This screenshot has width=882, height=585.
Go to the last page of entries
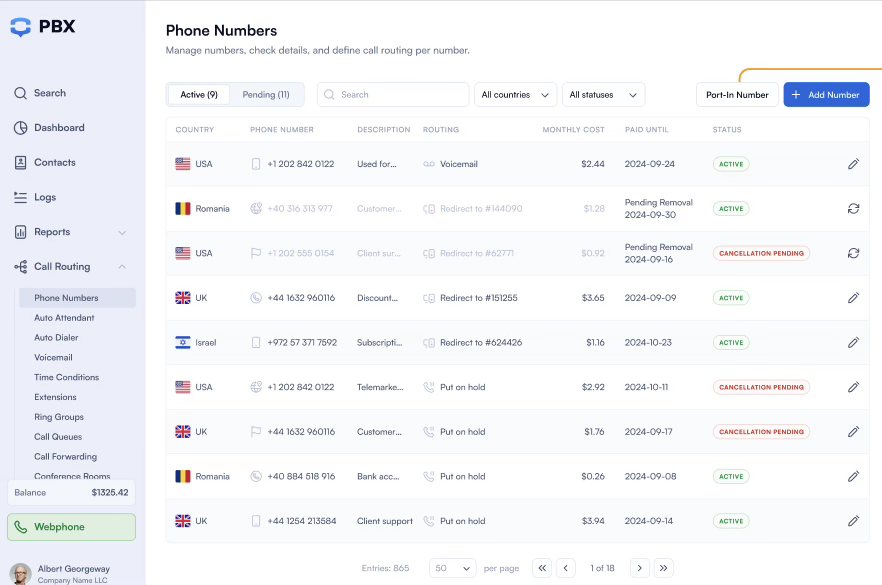663,568
